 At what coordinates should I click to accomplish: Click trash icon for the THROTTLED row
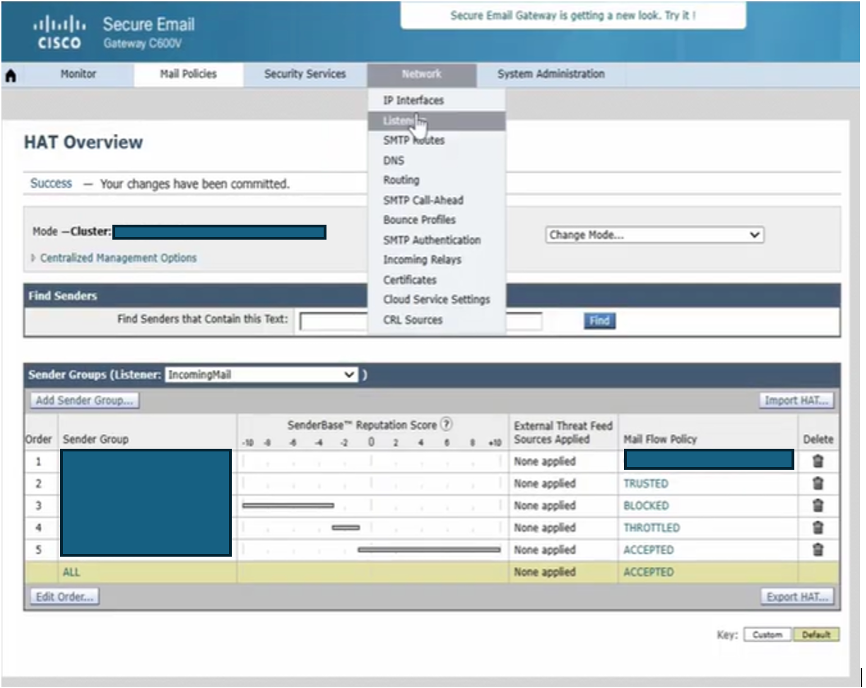click(817, 527)
